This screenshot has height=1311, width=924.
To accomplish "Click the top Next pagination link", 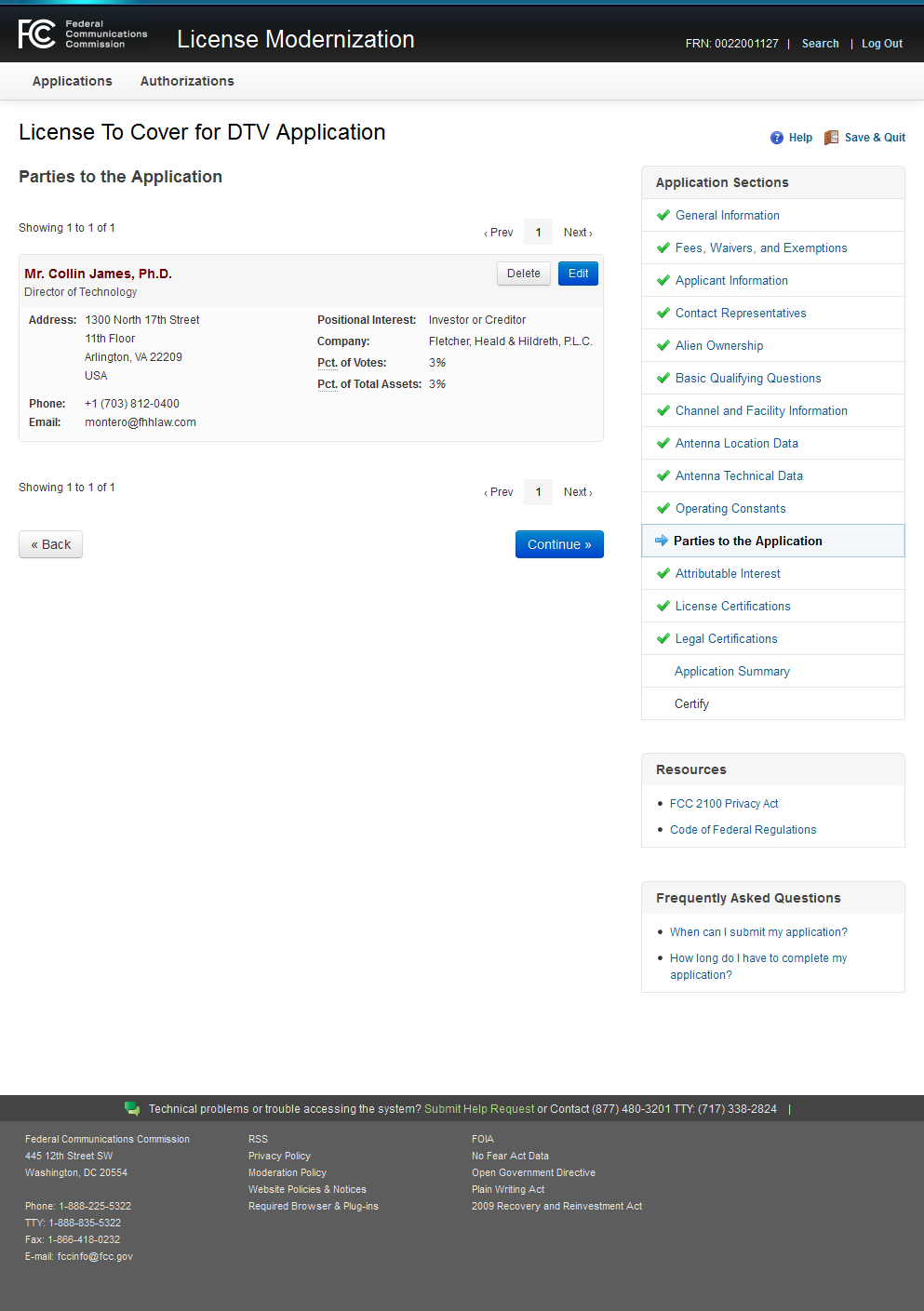I will tap(578, 233).
